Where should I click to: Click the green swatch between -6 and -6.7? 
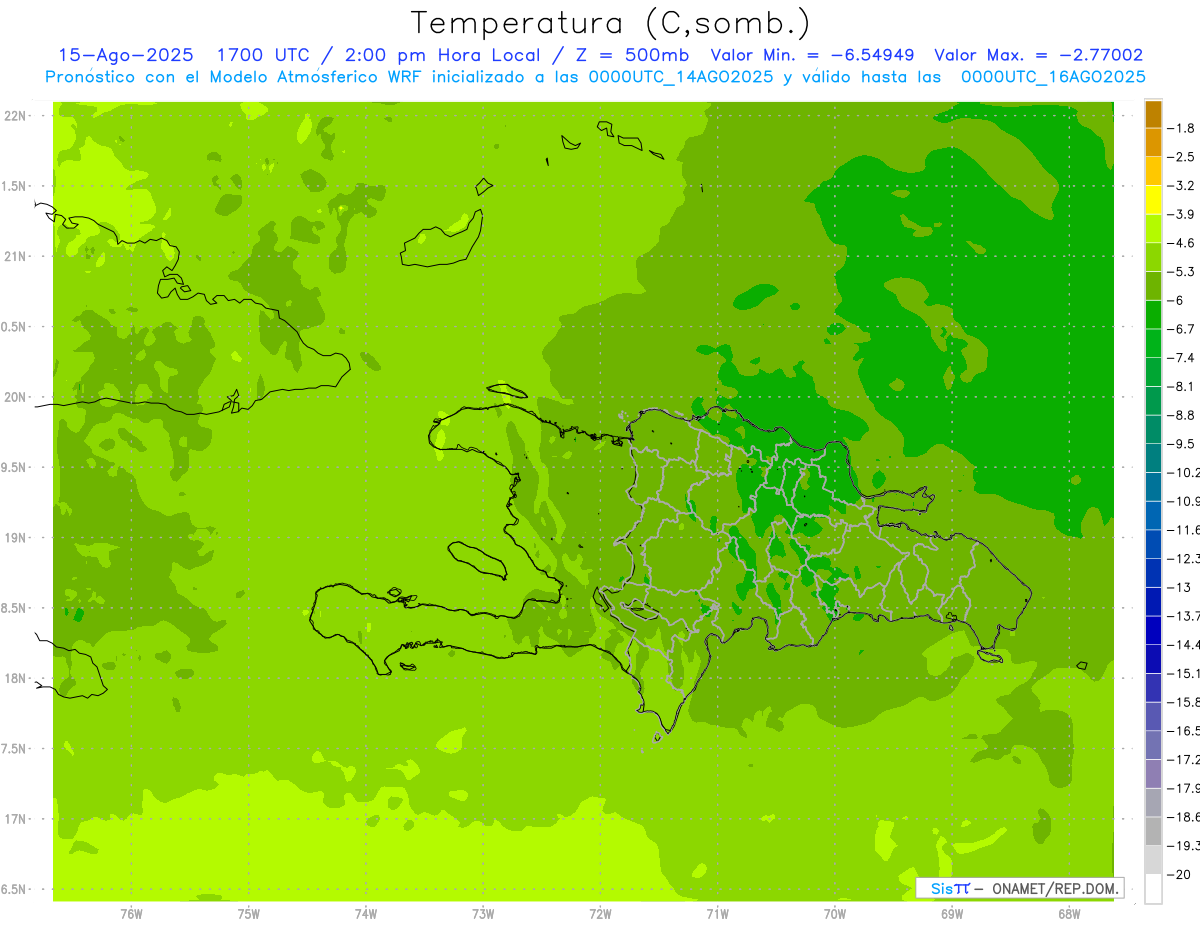[x=1153, y=314]
